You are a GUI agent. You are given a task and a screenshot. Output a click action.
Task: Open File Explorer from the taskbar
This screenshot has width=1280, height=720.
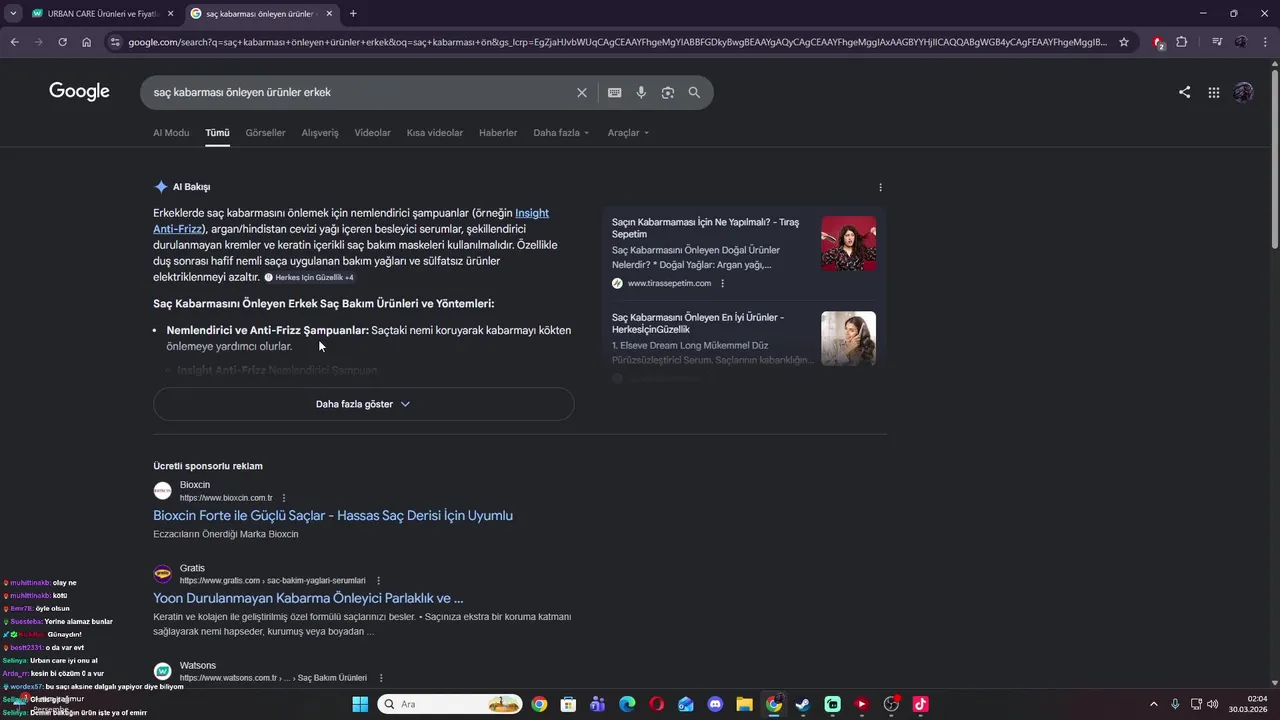pos(744,704)
